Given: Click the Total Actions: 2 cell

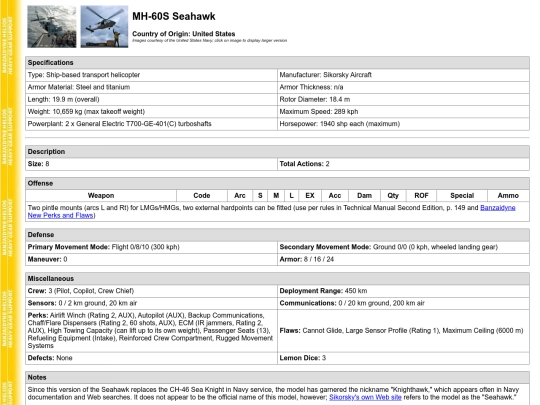Looking at the screenshot, I should 403,164.
